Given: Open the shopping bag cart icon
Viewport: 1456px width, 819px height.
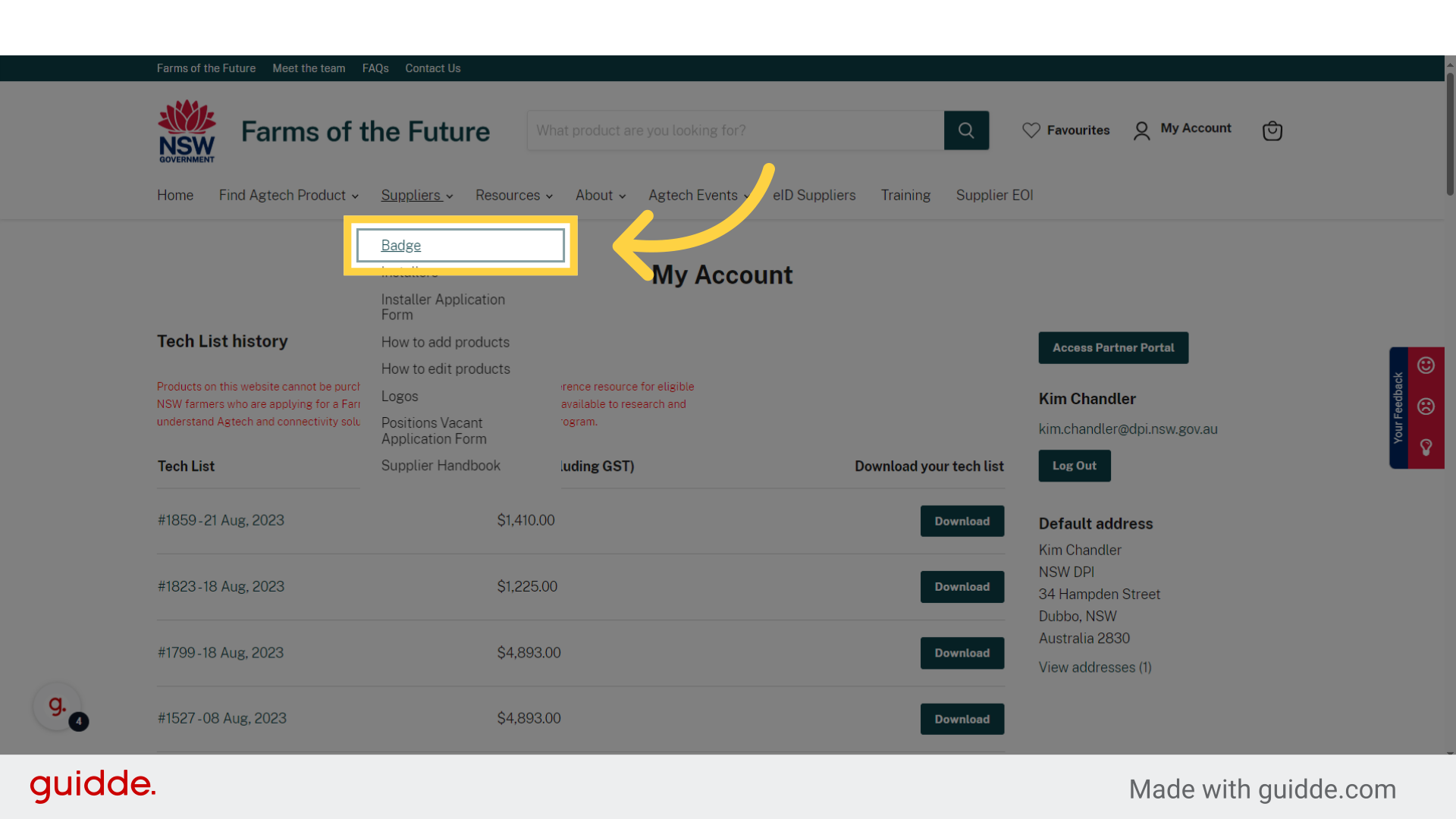Looking at the screenshot, I should point(1272,130).
